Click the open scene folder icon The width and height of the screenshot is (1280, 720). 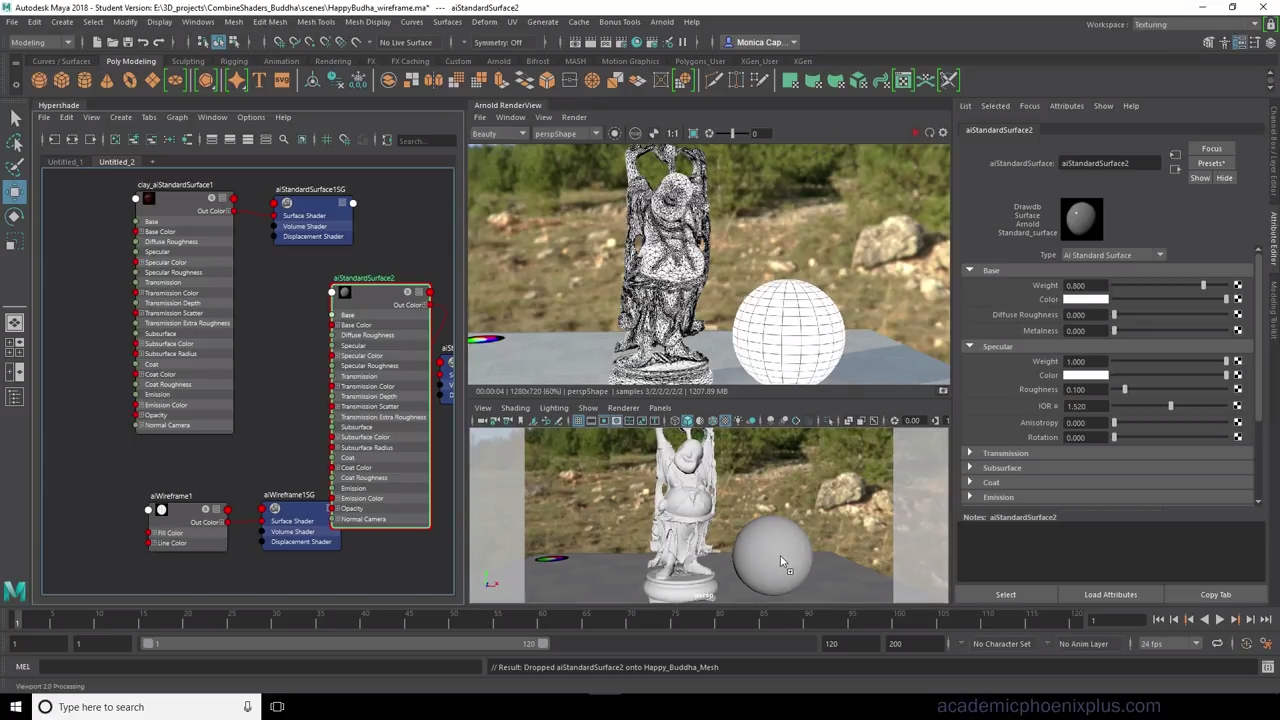[112, 42]
